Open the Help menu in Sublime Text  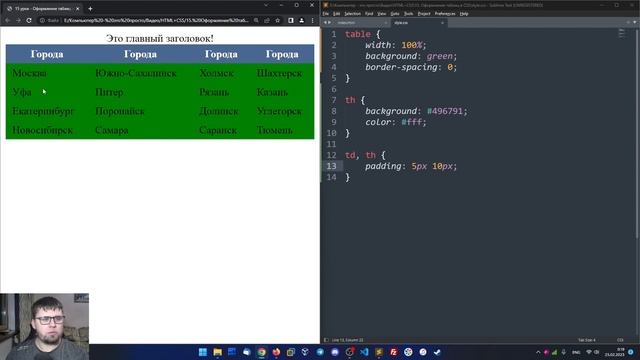pos(464,13)
